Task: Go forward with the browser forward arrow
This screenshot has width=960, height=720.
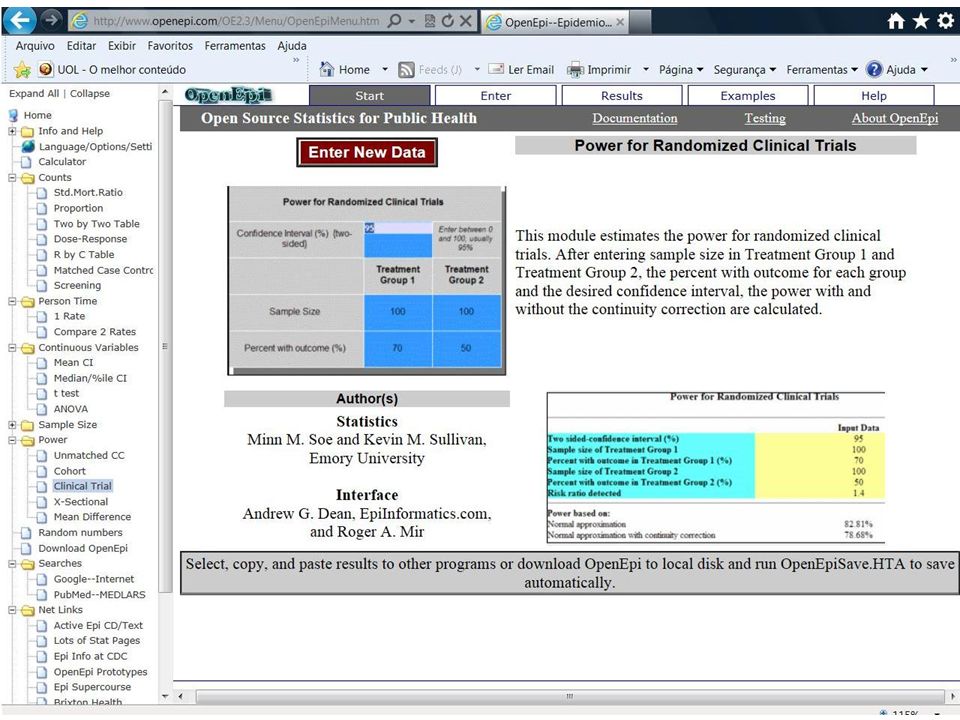Action: (51, 20)
